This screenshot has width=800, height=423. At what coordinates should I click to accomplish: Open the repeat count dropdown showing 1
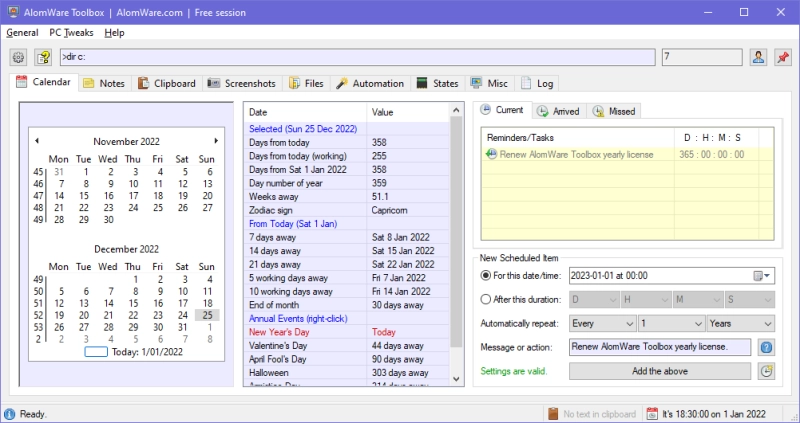tap(671, 324)
